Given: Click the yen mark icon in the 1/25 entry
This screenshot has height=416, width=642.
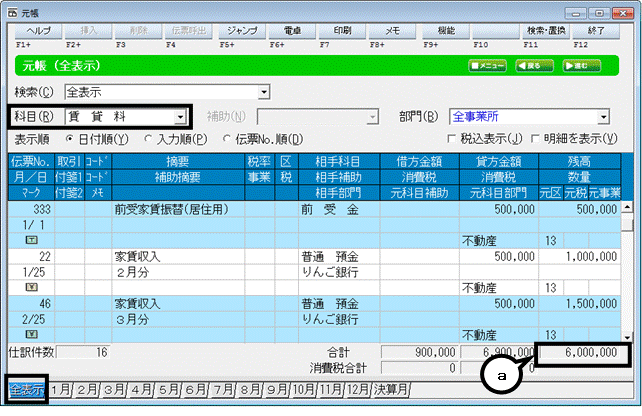Looking at the screenshot, I should pyautogui.click(x=32, y=287).
